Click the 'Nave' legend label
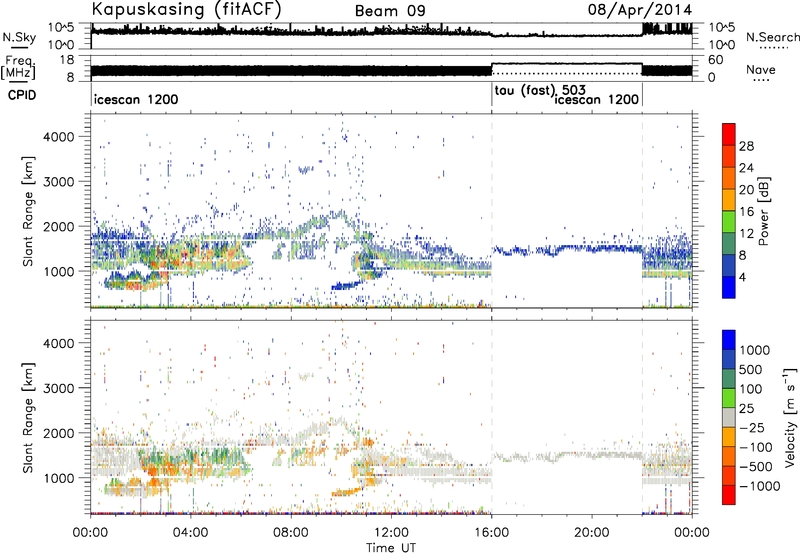Image resolution: width=800 pixels, height=554 pixels. (761, 69)
